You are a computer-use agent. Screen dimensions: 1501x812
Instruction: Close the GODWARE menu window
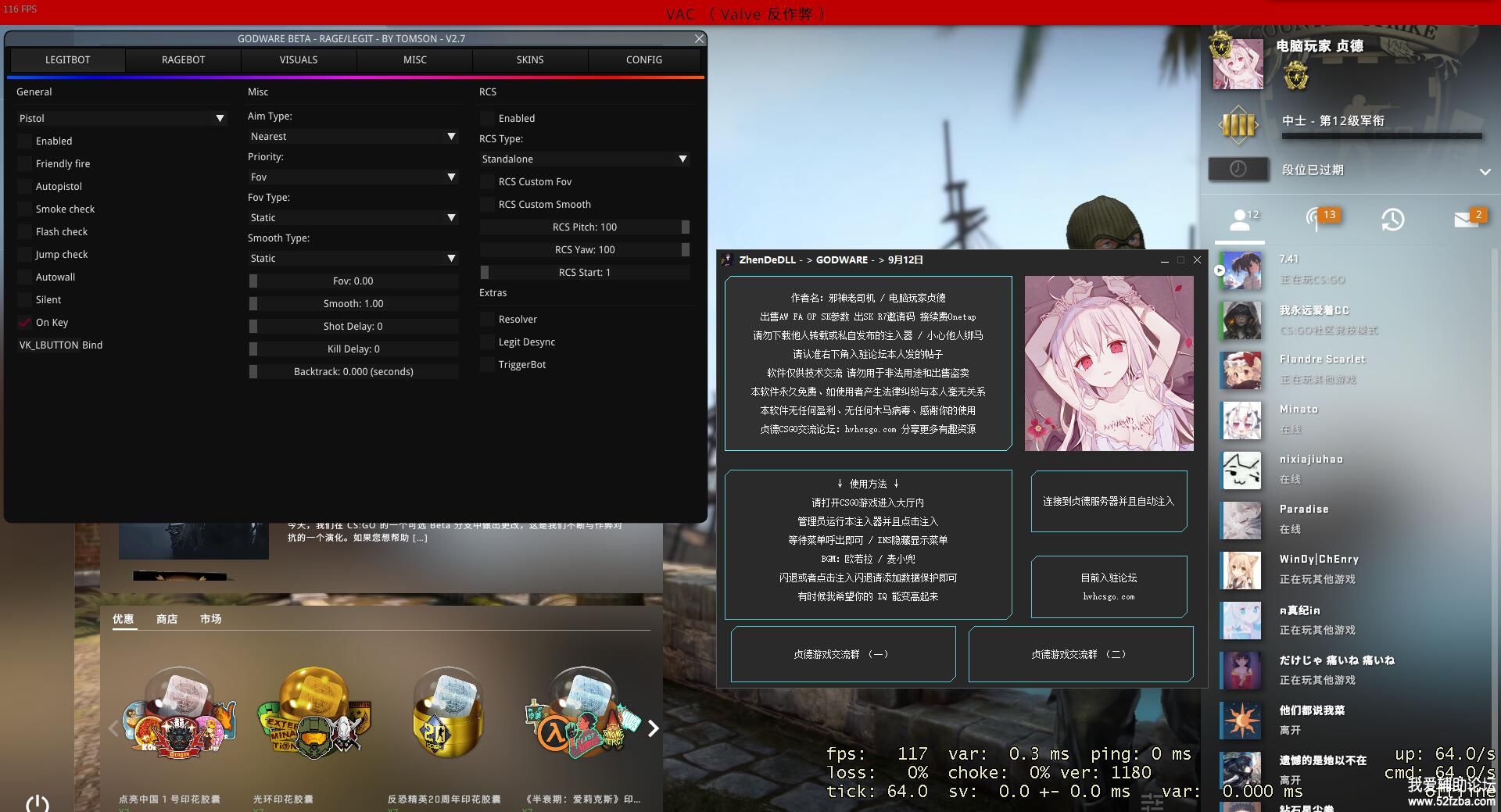pyautogui.click(x=699, y=38)
